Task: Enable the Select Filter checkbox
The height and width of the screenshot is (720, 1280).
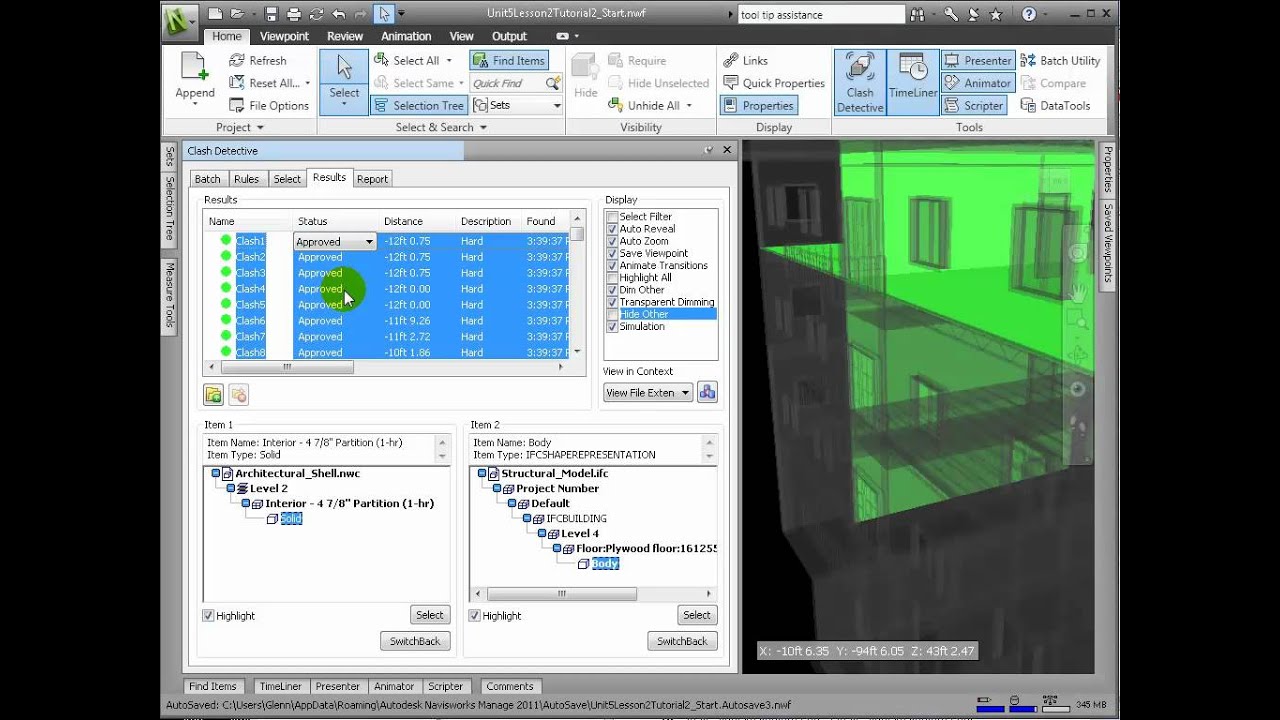Action: tap(612, 217)
